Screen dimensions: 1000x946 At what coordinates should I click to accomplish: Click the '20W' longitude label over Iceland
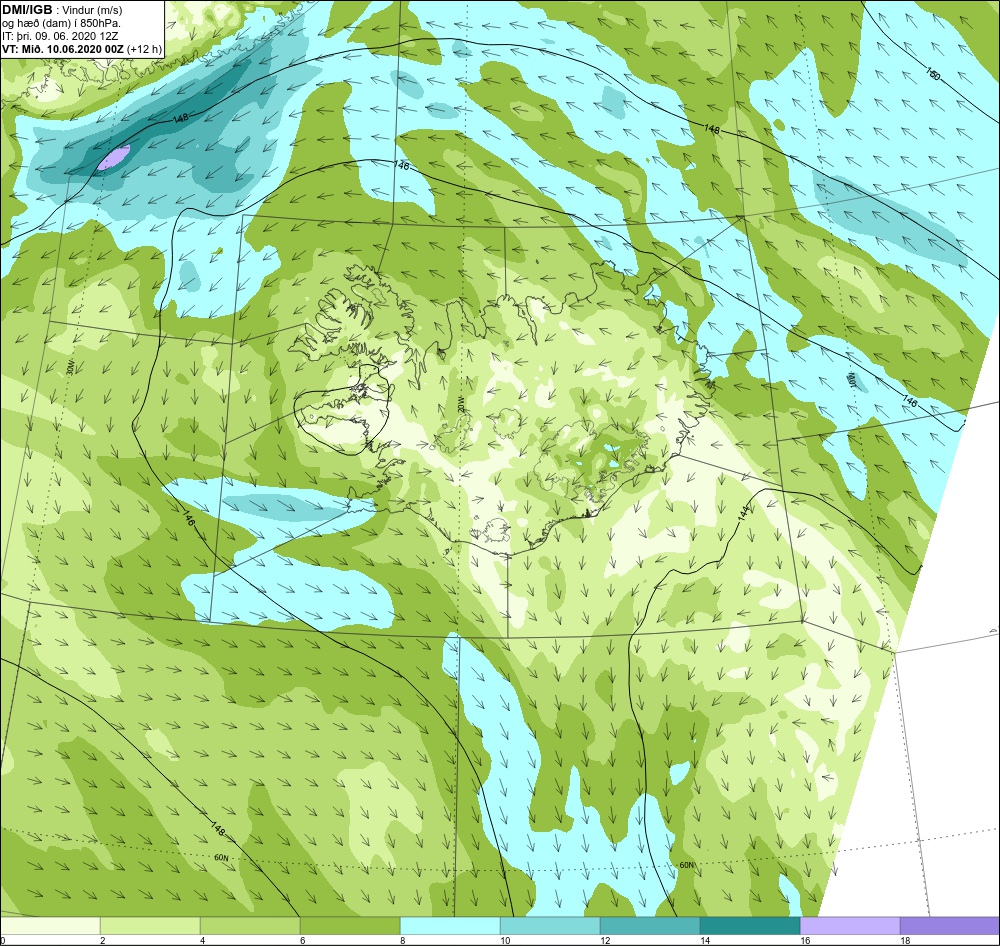pos(461,405)
